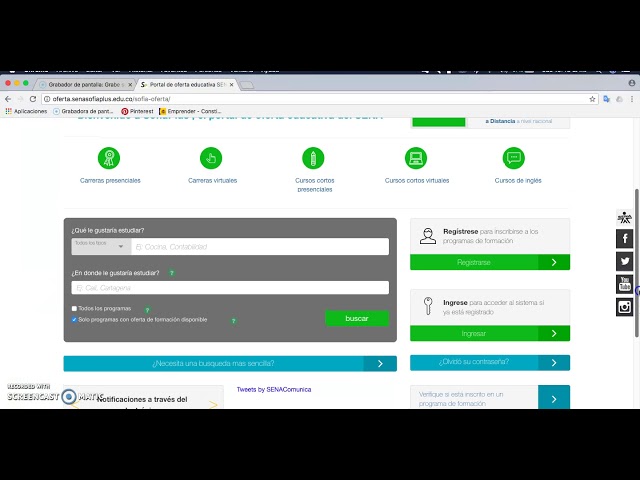
Task: Select the Carreras virtuales hand icon
Action: coord(211,158)
